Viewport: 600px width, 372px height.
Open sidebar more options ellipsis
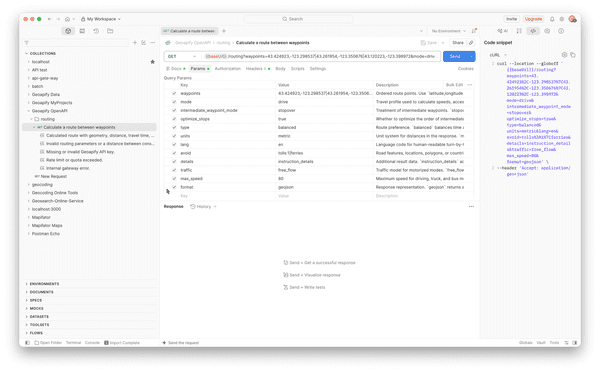tap(153, 43)
